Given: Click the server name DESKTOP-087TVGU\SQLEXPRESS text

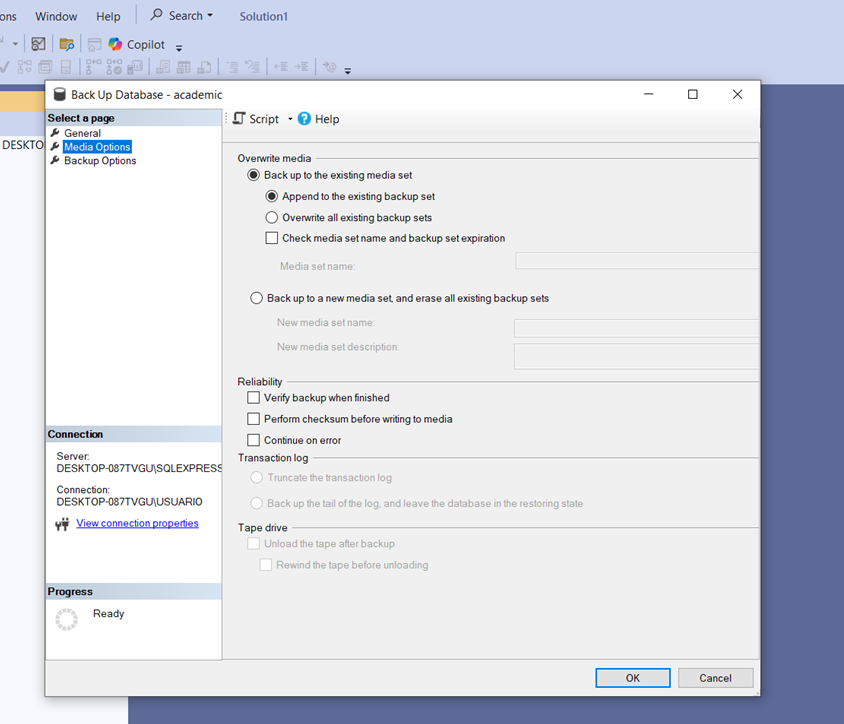Looking at the screenshot, I should pyautogui.click(x=139, y=468).
